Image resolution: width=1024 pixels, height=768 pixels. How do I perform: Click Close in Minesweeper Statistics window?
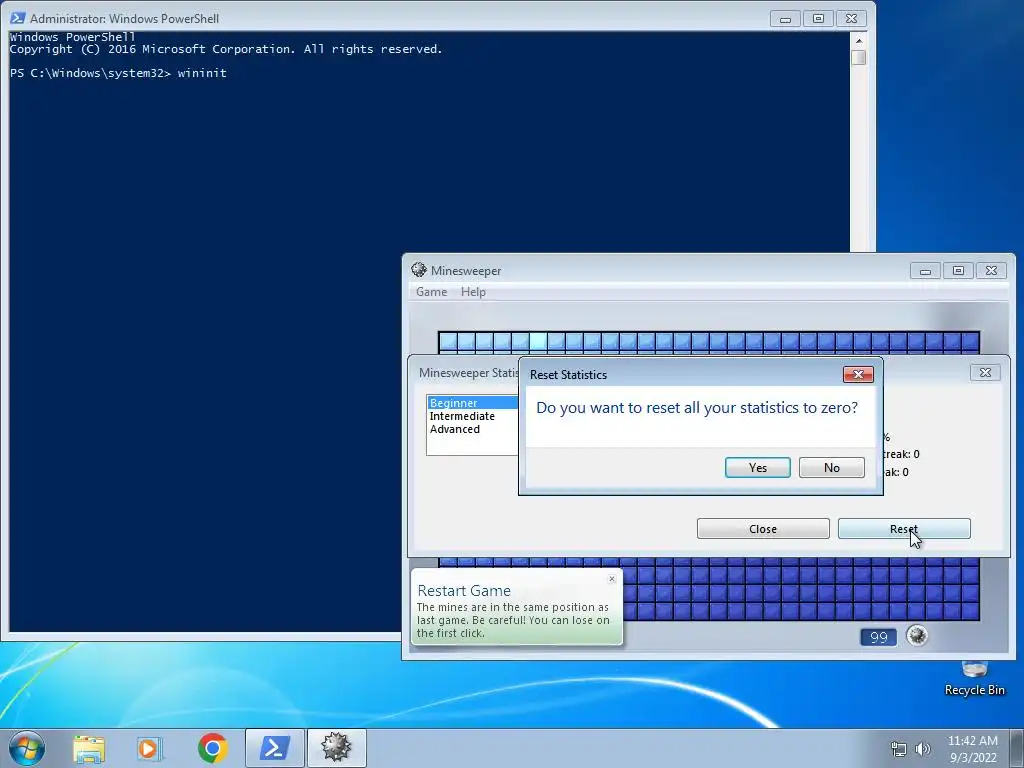point(763,529)
